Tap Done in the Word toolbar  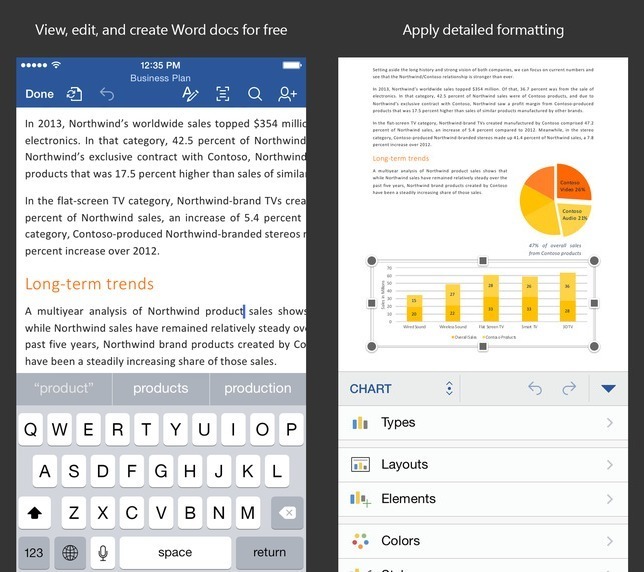(39, 94)
